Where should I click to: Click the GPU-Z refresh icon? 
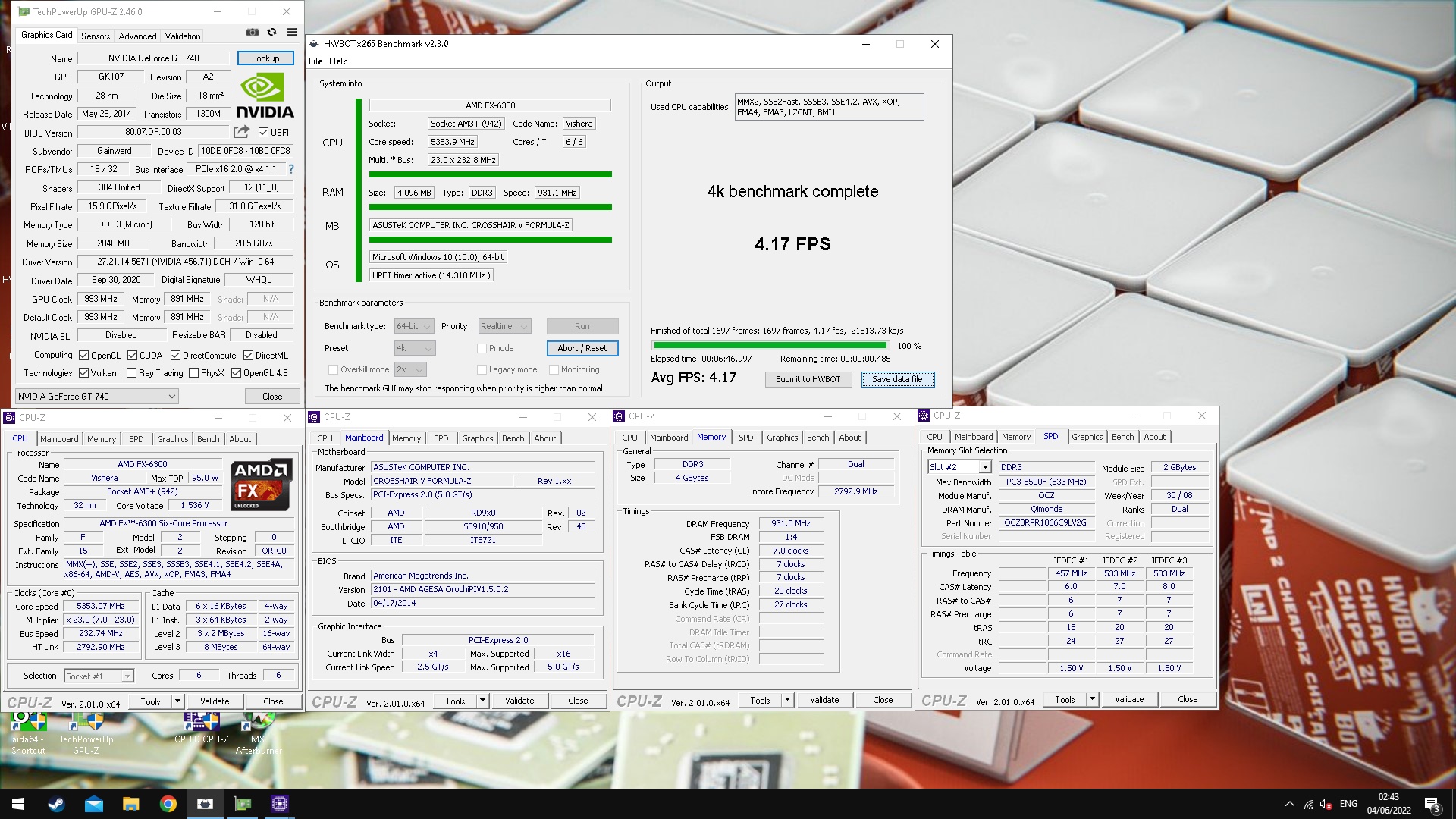tap(271, 33)
